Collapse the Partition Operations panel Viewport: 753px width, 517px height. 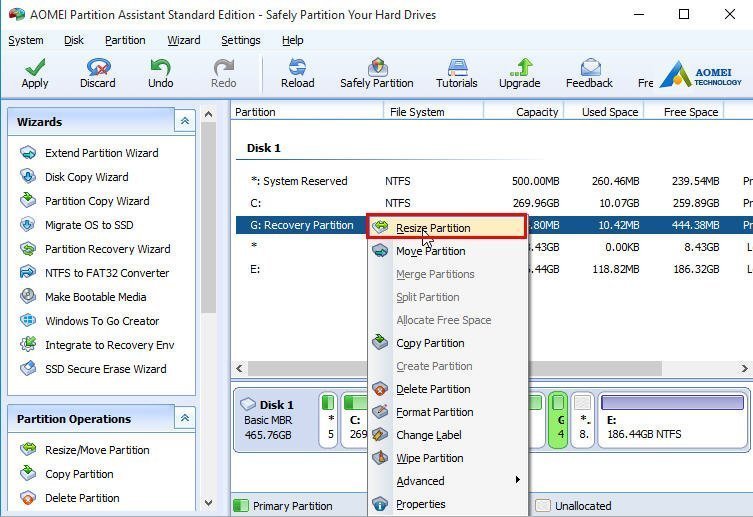(x=185, y=419)
